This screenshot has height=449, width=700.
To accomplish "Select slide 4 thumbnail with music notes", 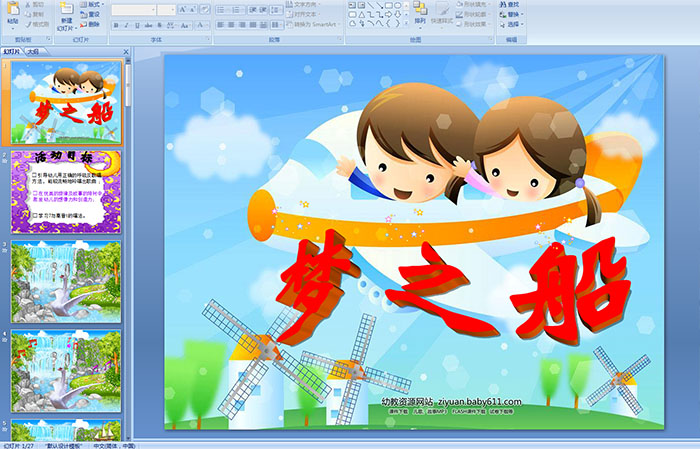I will [66, 371].
